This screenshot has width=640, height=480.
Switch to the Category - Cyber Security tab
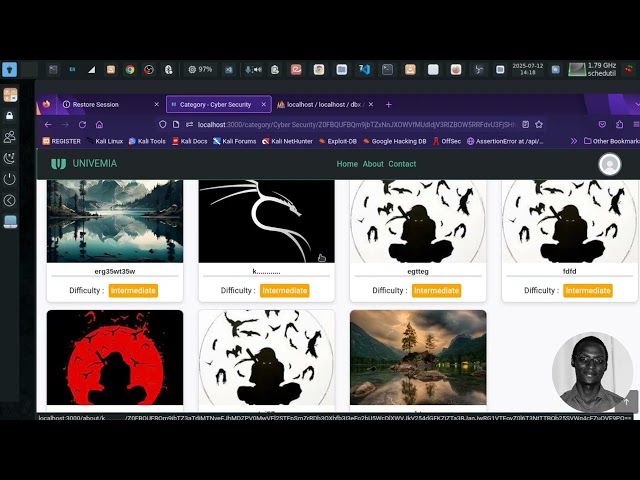[x=218, y=104]
